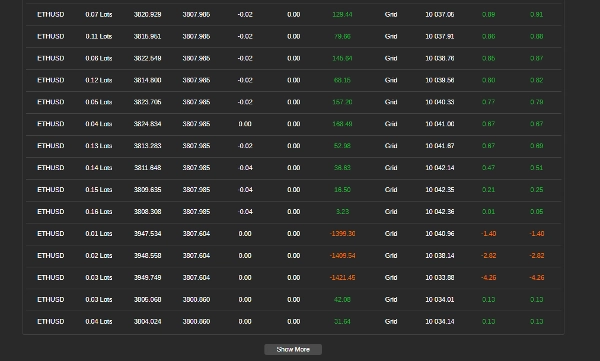Click the green percentage value 0.91
The height and width of the screenshot is (361, 600).
point(536,15)
